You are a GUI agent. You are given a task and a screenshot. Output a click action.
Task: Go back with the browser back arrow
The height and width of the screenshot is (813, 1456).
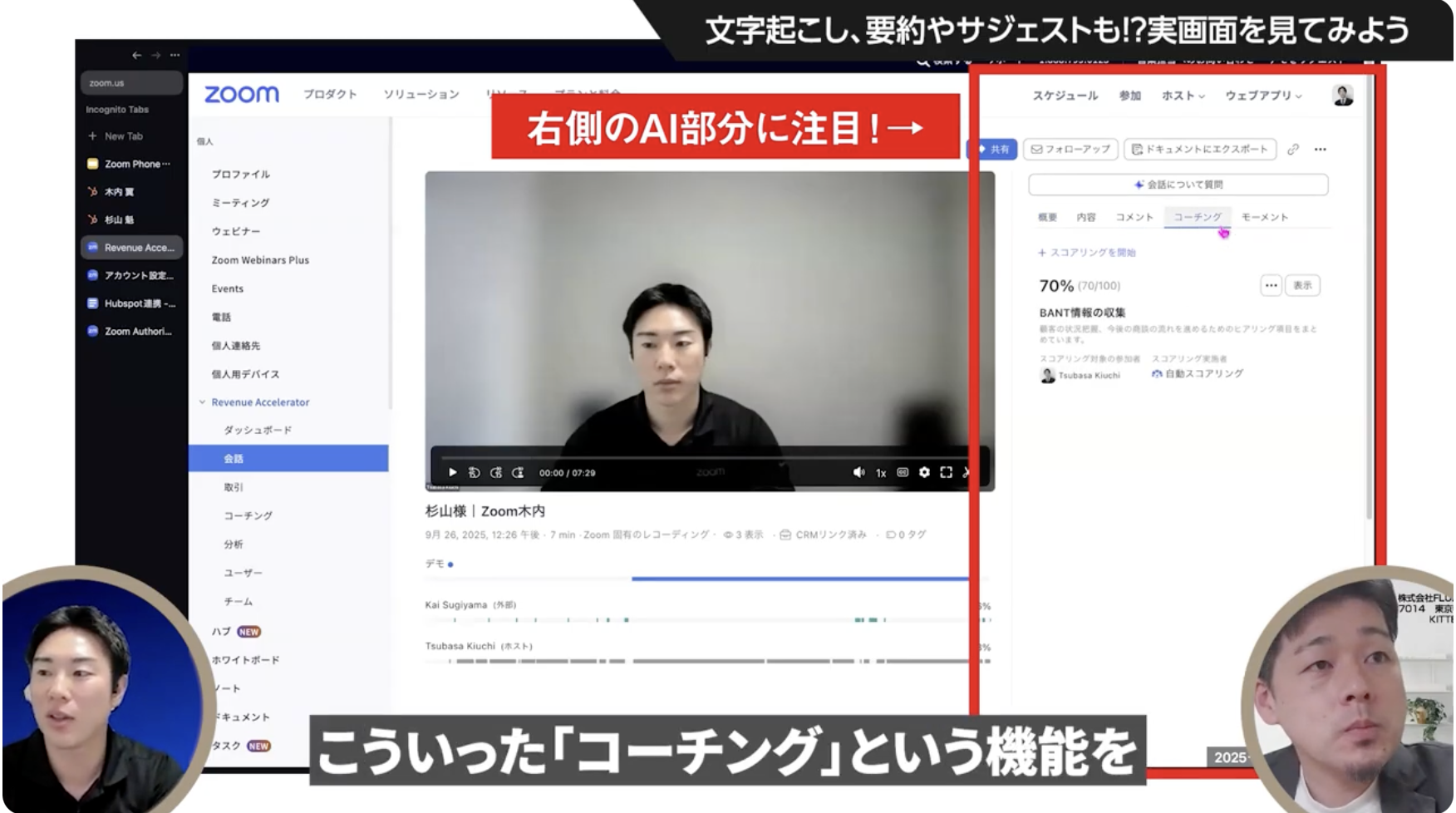[x=136, y=55]
